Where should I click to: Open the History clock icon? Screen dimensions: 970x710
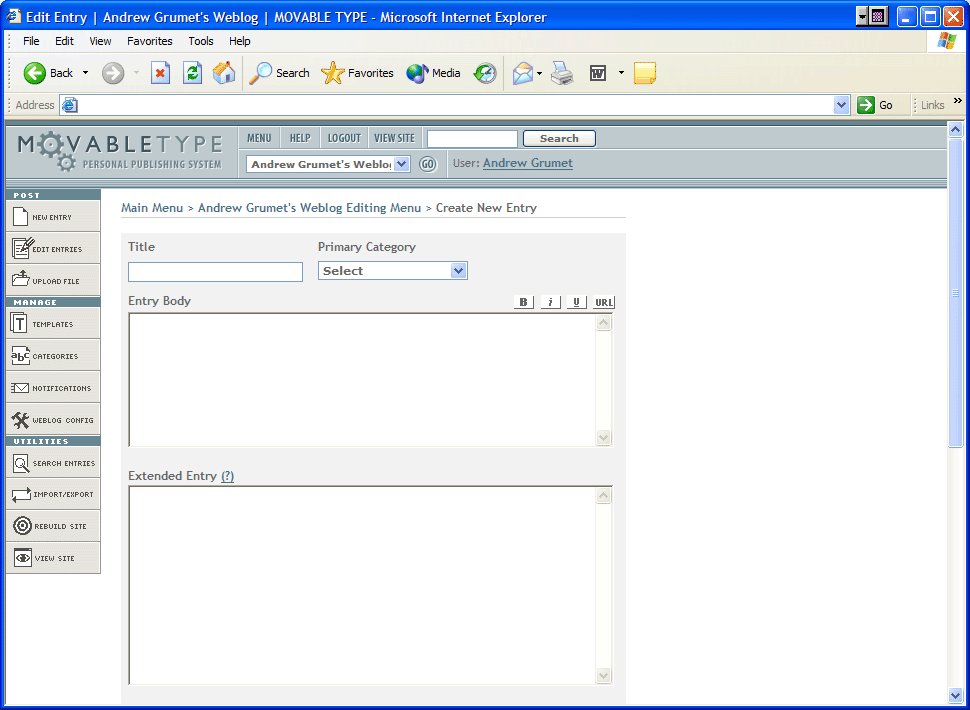[485, 73]
